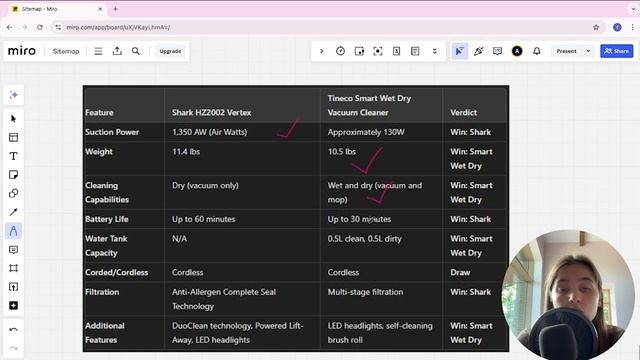
Task: Open the main hamburger menu
Action: click(x=98, y=51)
